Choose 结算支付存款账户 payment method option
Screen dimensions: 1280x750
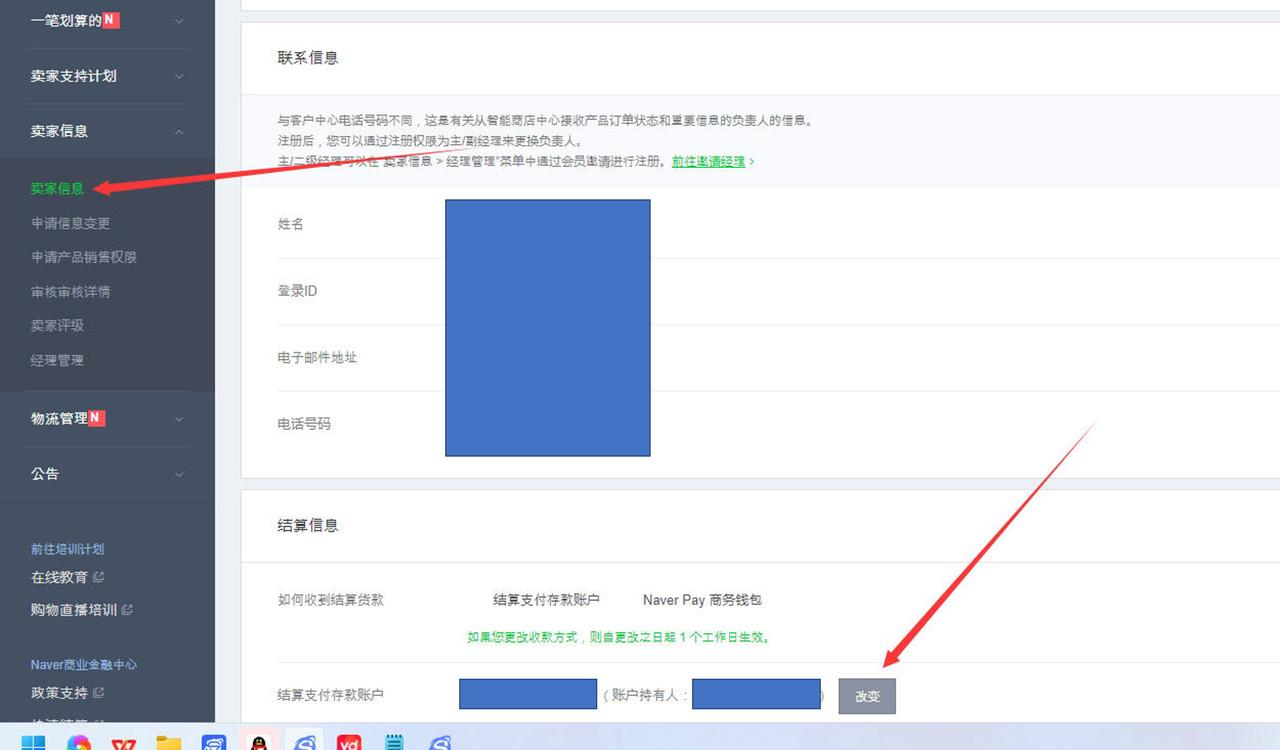[x=546, y=600]
